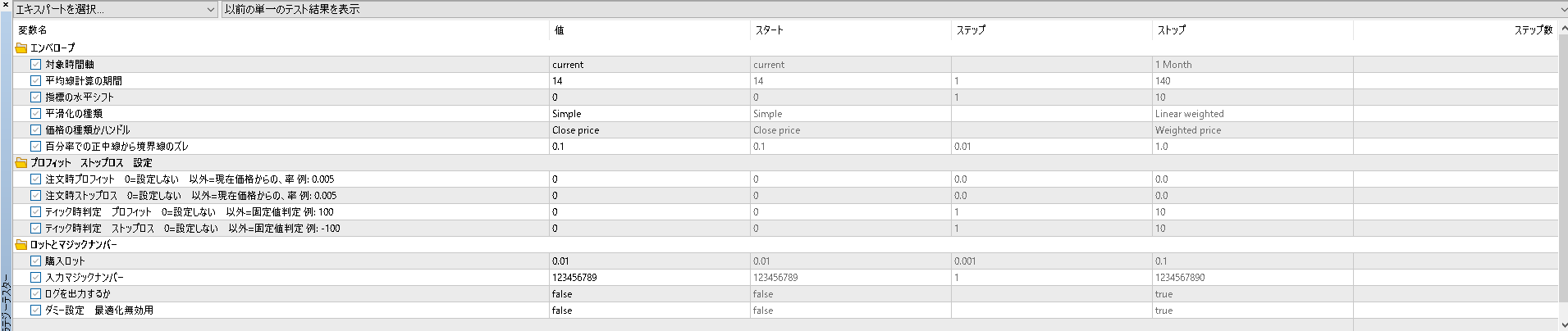Toggle the 対象時間軸 checkbox

coord(35,65)
